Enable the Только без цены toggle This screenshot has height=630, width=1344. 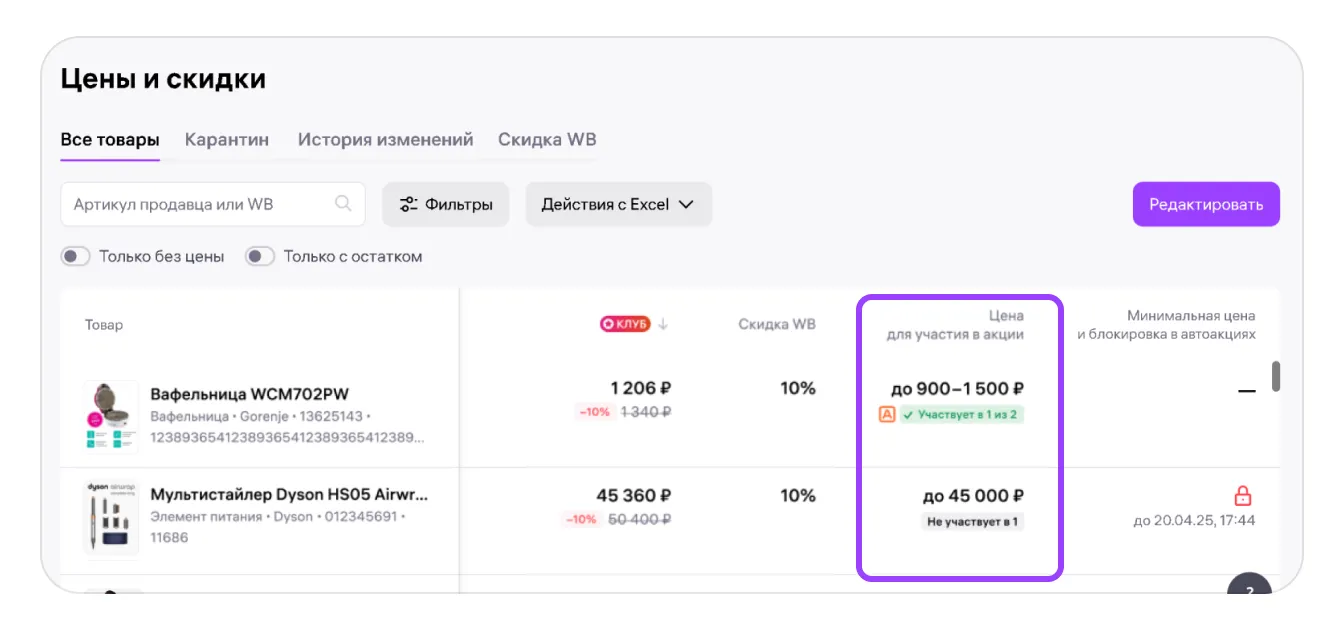(x=76, y=257)
